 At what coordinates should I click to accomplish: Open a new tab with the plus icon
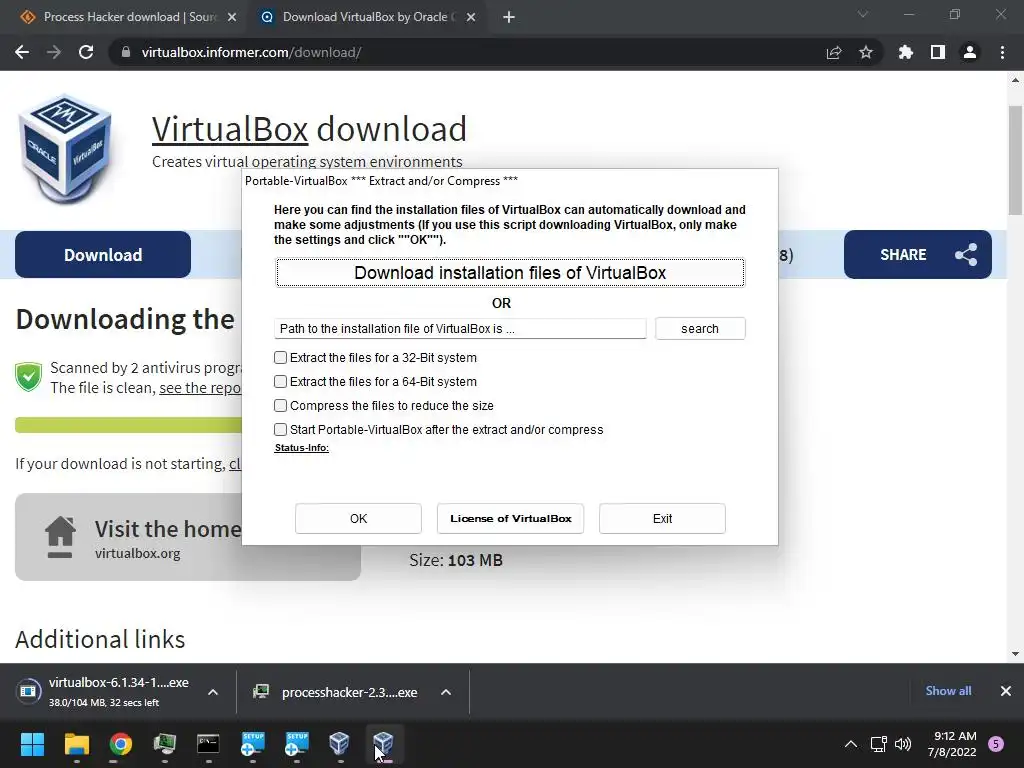(509, 17)
